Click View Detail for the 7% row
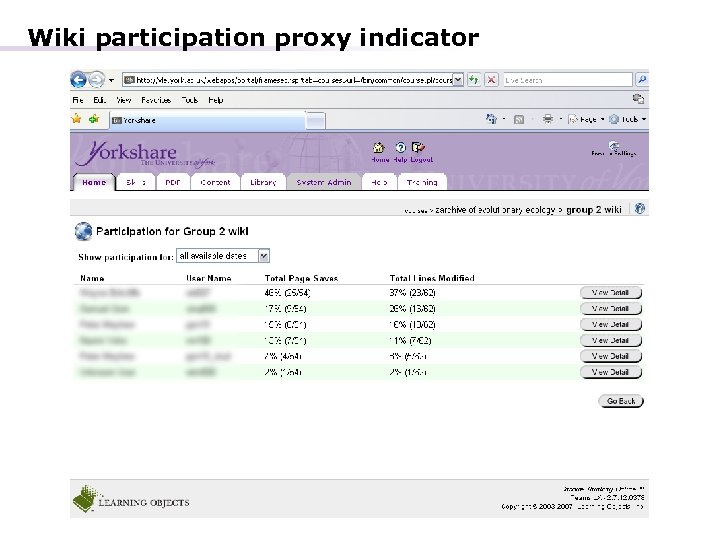Image resolution: width=720 pixels, height=540 pixels. [x=611, y=356]
